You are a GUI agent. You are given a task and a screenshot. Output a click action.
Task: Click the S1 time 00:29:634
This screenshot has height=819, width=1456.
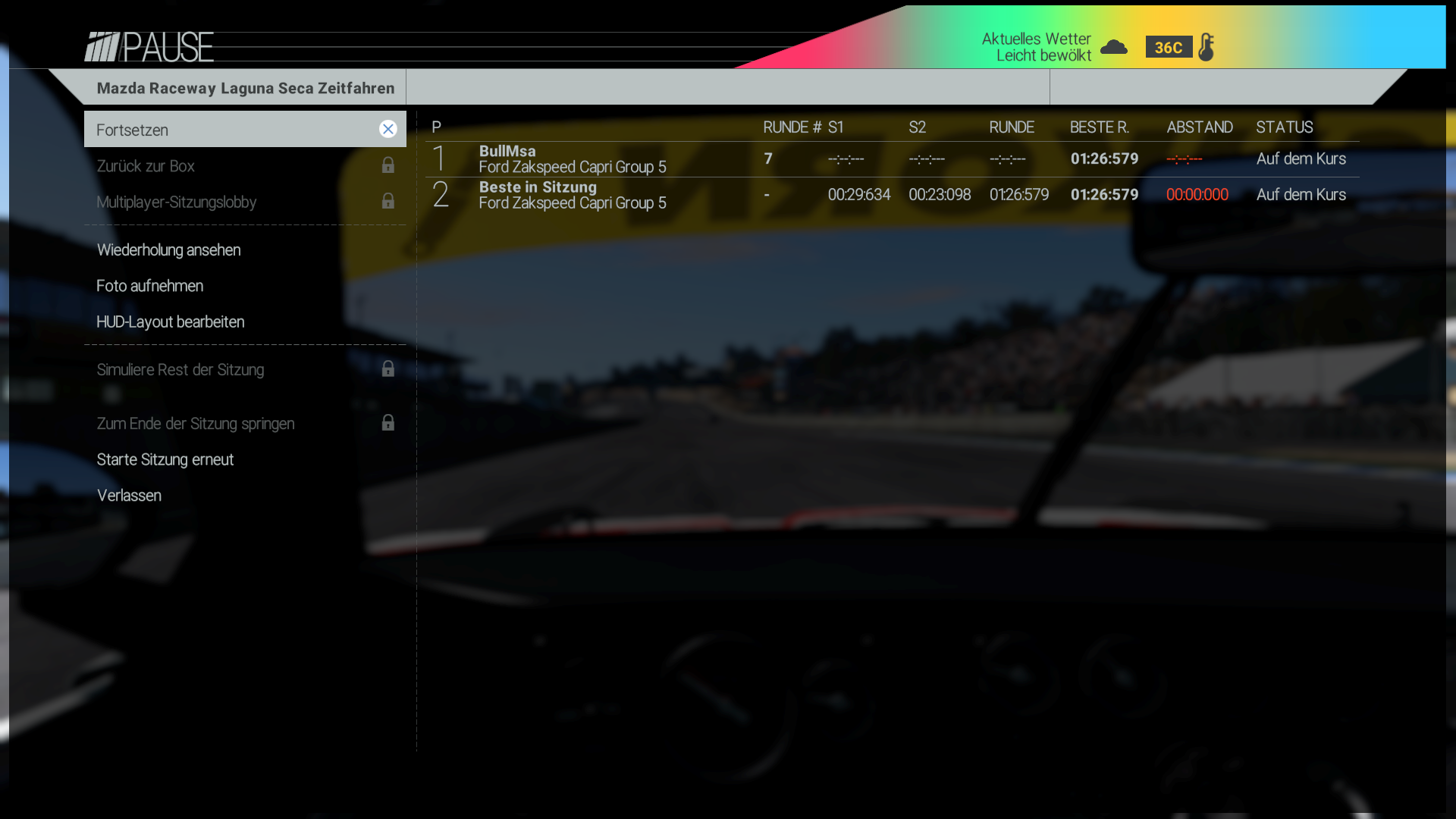pos(858,194)
